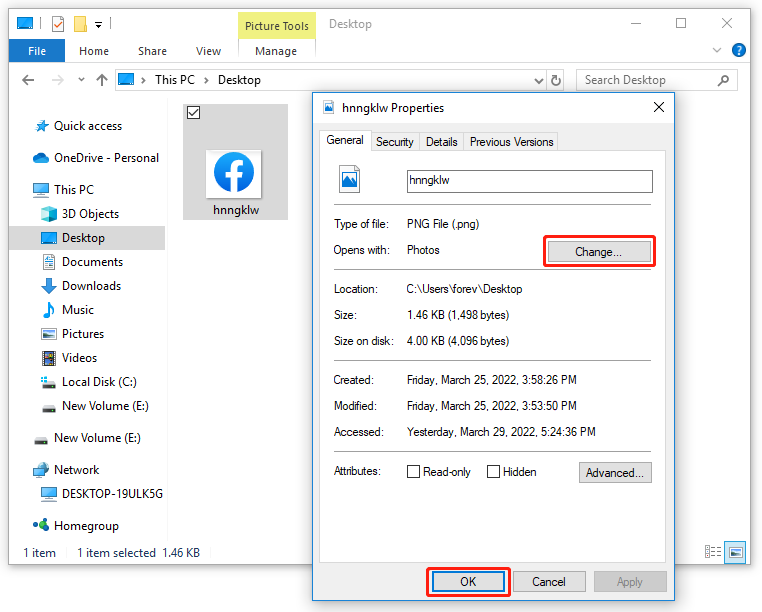Go back with the Back arrow

pos(28,80)
